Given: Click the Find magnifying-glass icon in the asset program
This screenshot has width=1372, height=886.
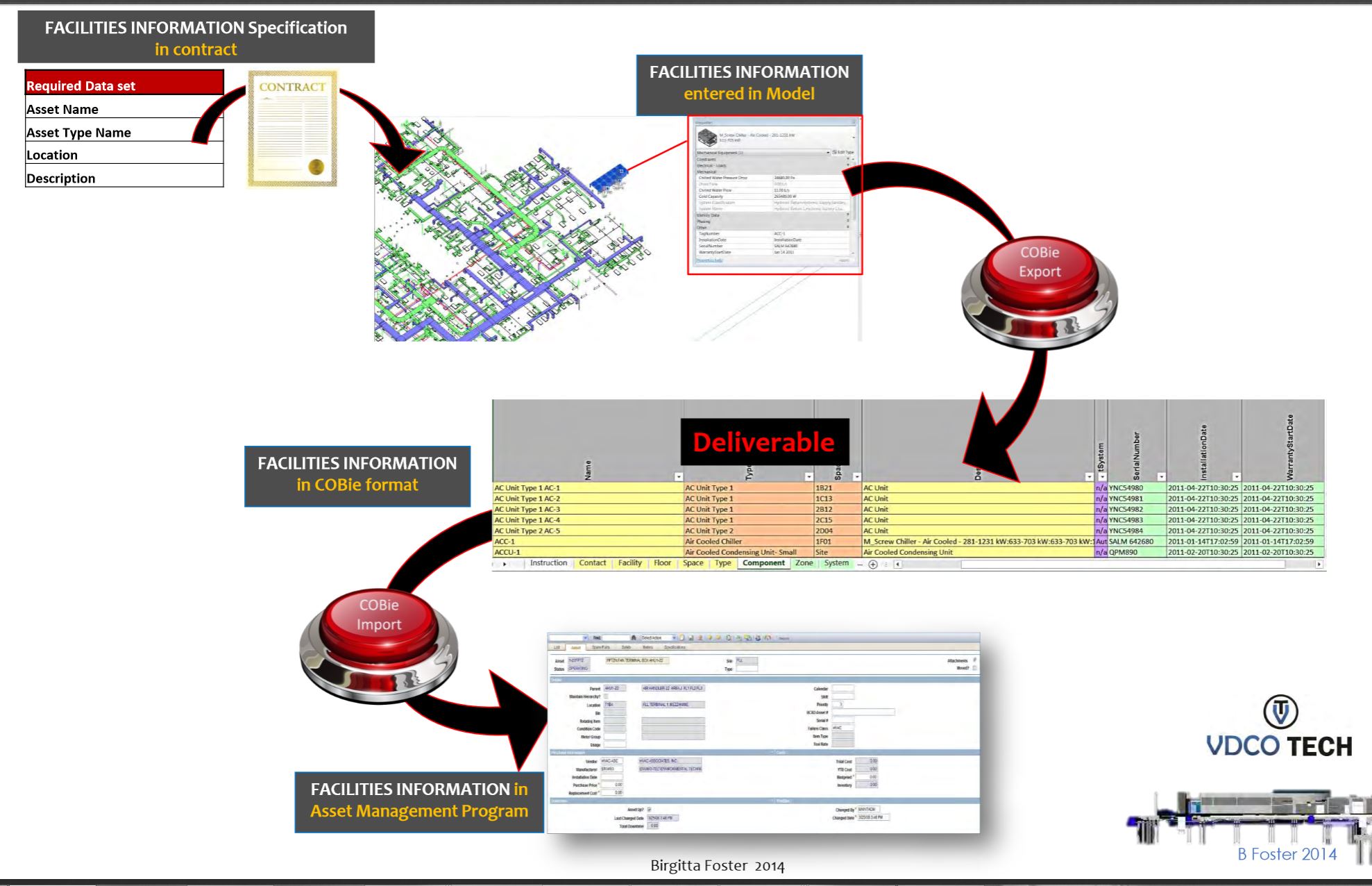Looking at the screenshot, I should pyautogui.click(x=633, y=638).
